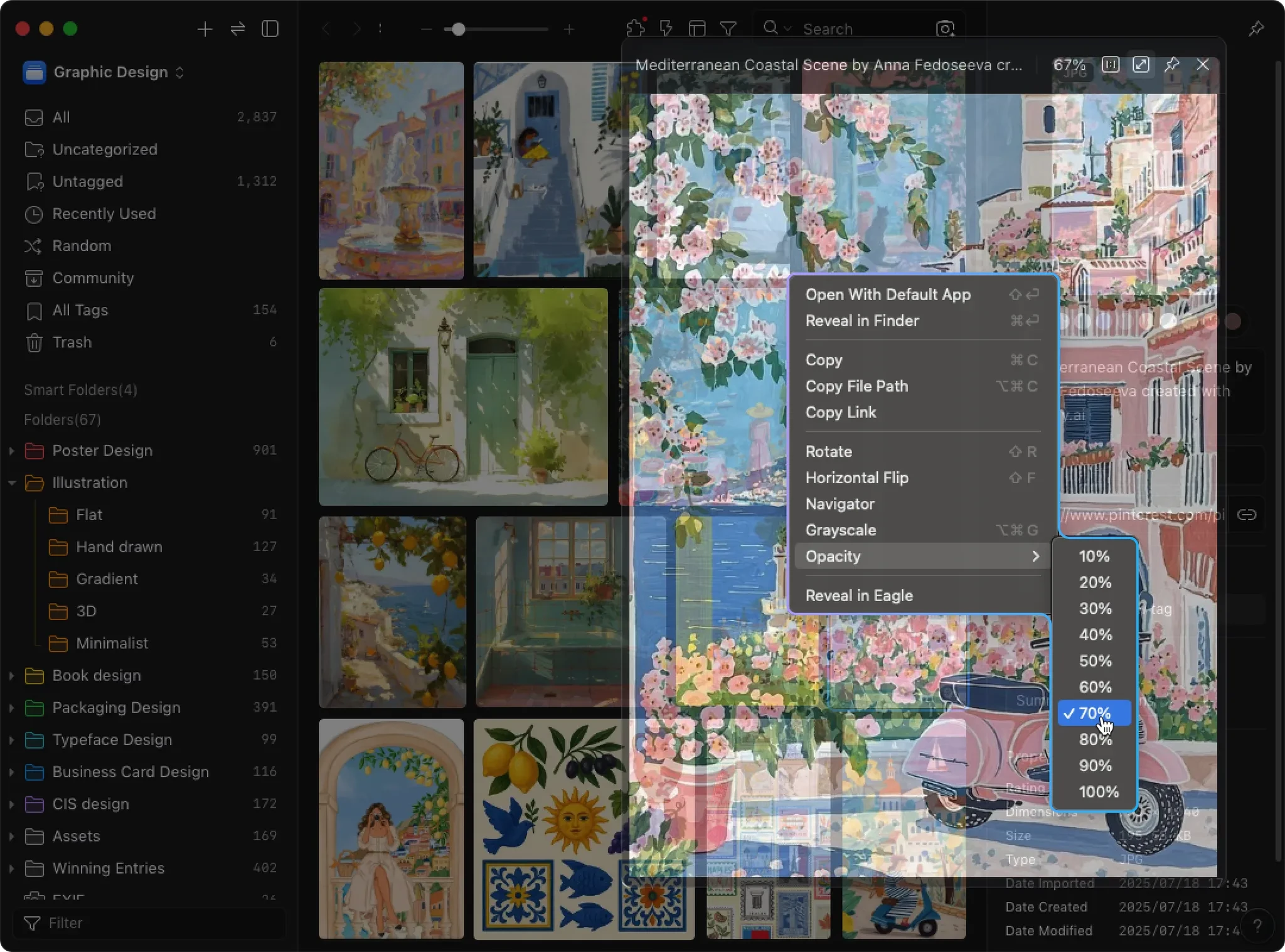Toggle the sidebar panel icon
This screenshot has height=952, width=1285.
pos(270,29)
